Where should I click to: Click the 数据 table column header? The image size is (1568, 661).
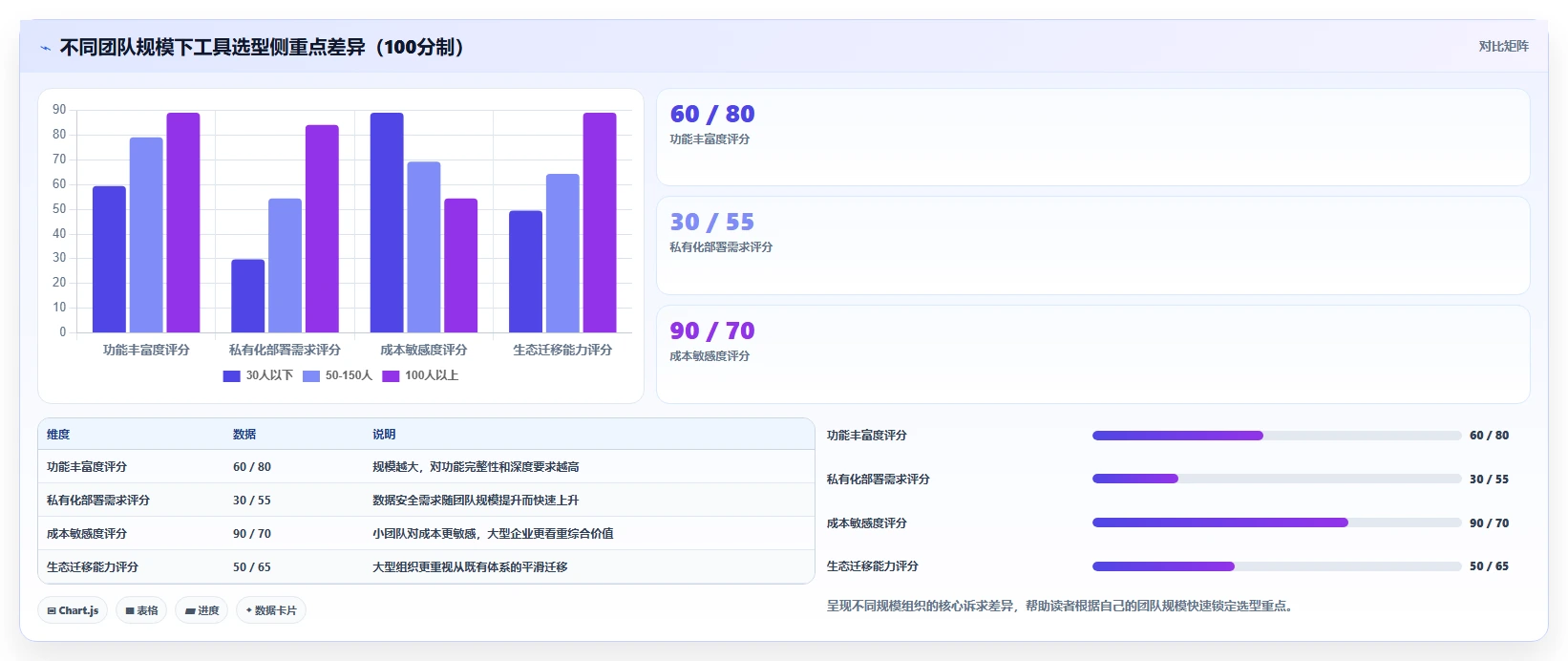pyautogui.click(x=244, y=434)
